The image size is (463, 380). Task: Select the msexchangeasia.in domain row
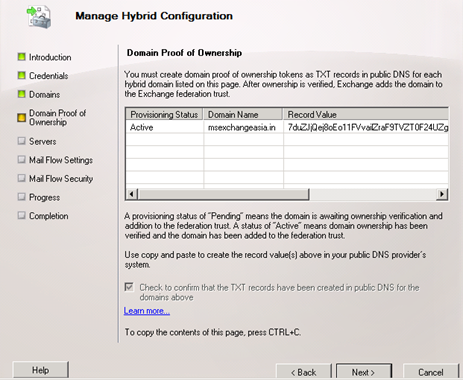tap(287, 127)
